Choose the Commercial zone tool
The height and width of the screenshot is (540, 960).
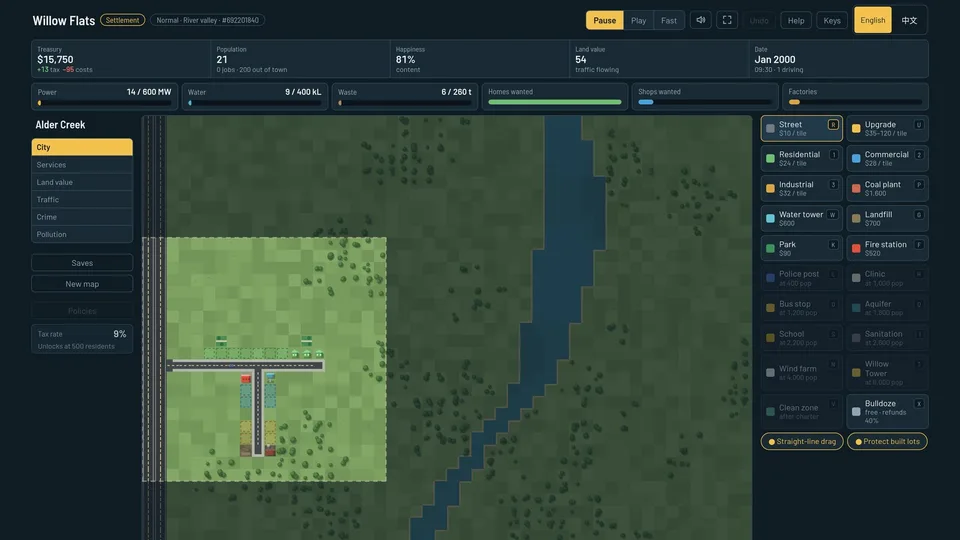pos(887,158)
